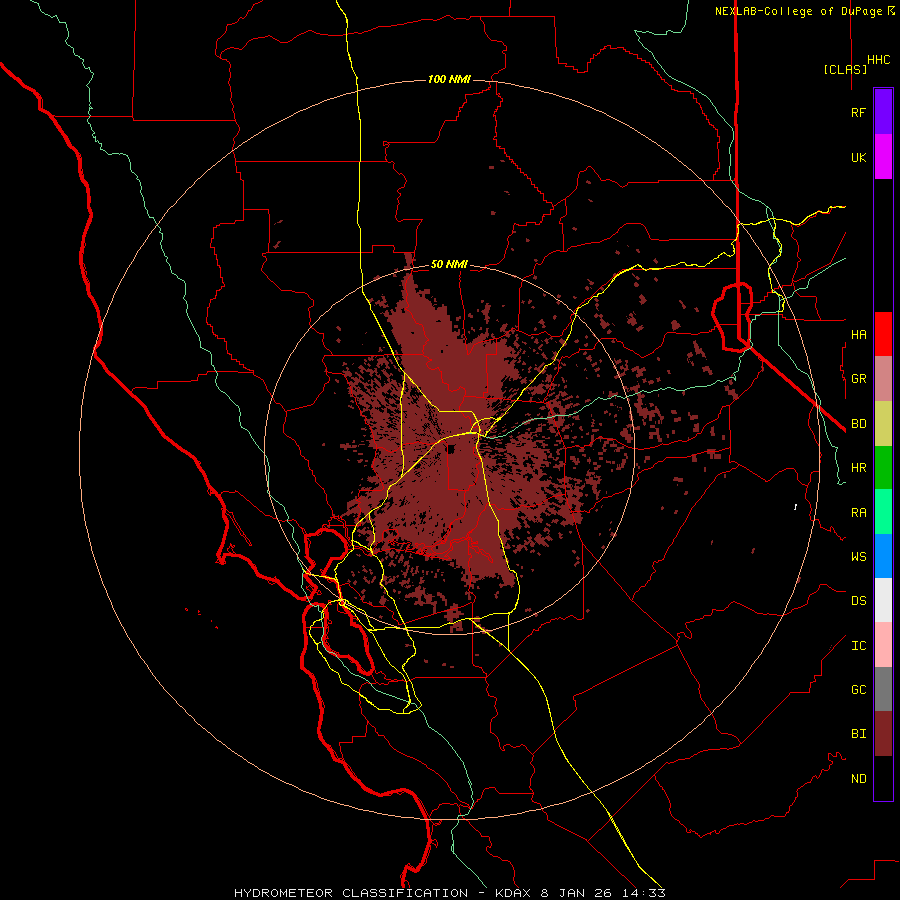Click the RA legend label
This screenshot has height=900, width=900.
(858, 513)
